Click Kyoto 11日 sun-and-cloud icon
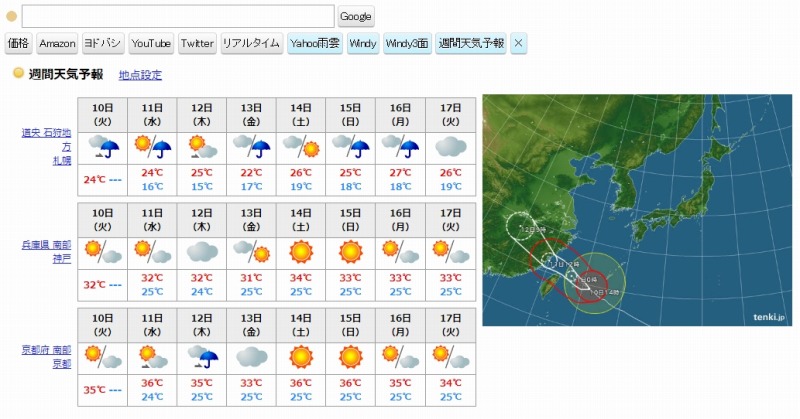The width and height of the screenshot is (800, 419). pos(153,358)
